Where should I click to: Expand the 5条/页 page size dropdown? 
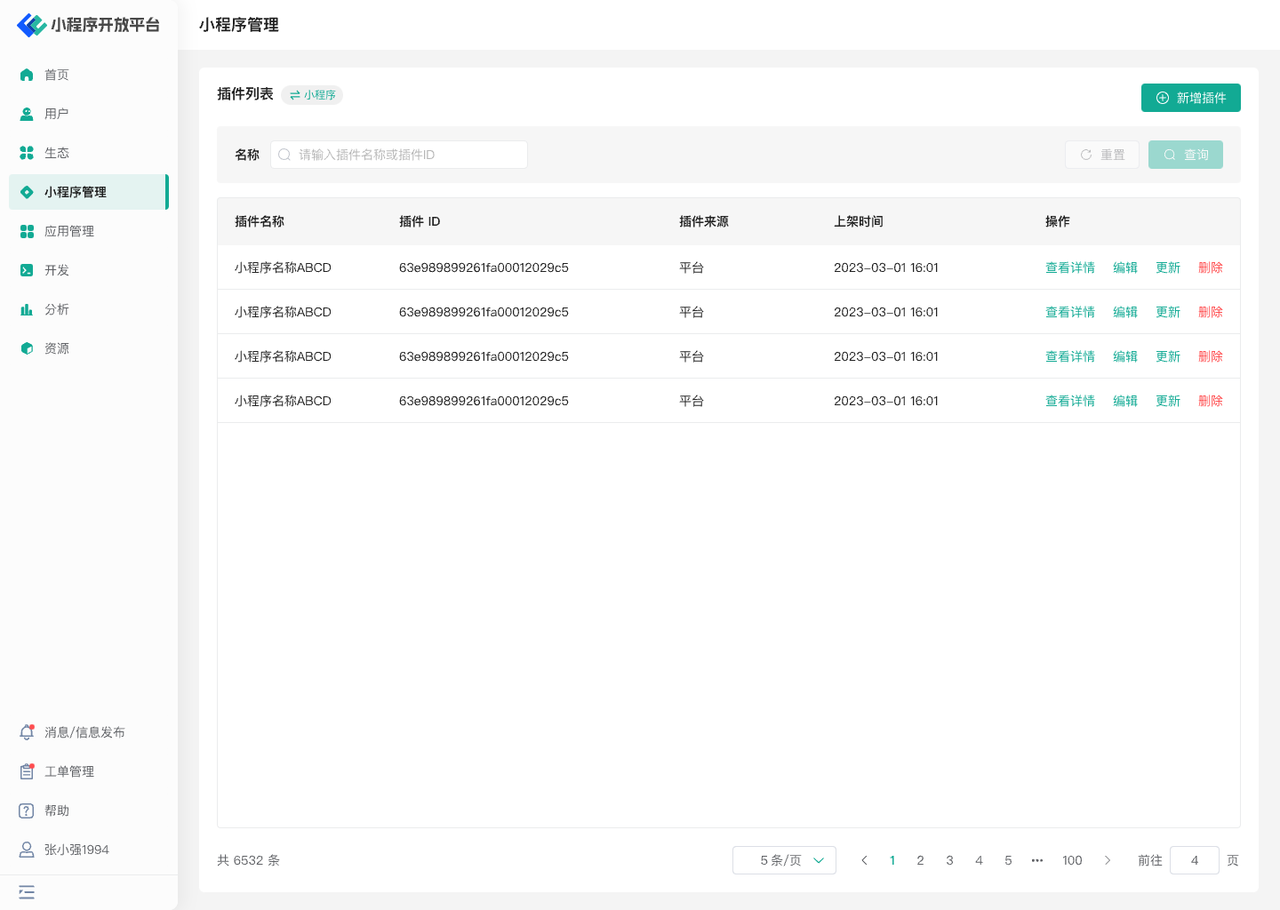coord(784,860)
